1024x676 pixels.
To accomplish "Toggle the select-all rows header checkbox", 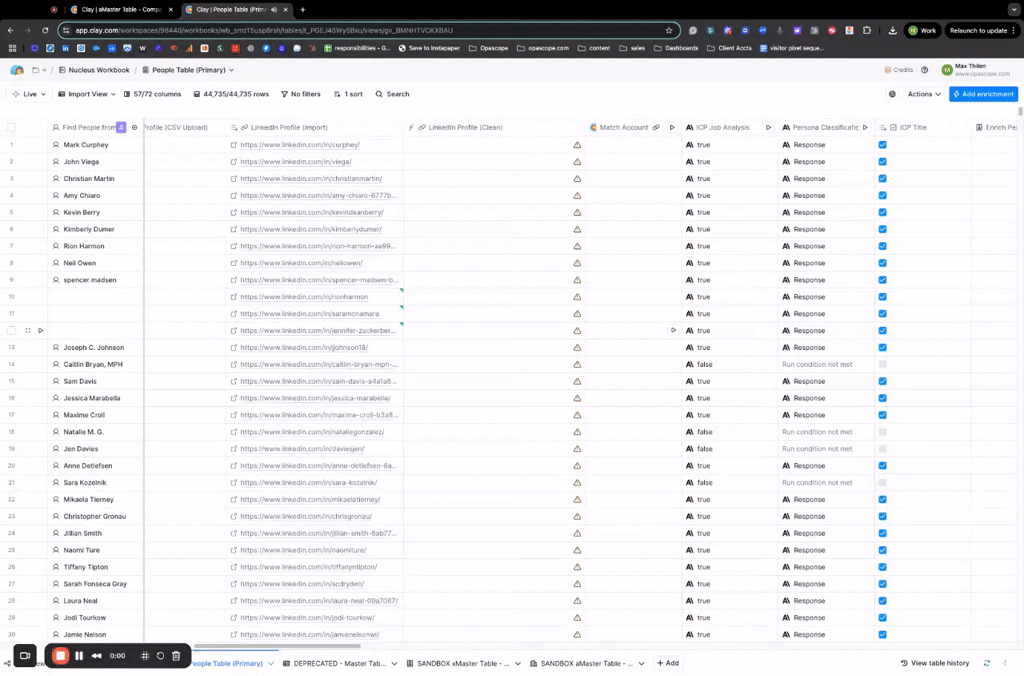I will 12,128.
